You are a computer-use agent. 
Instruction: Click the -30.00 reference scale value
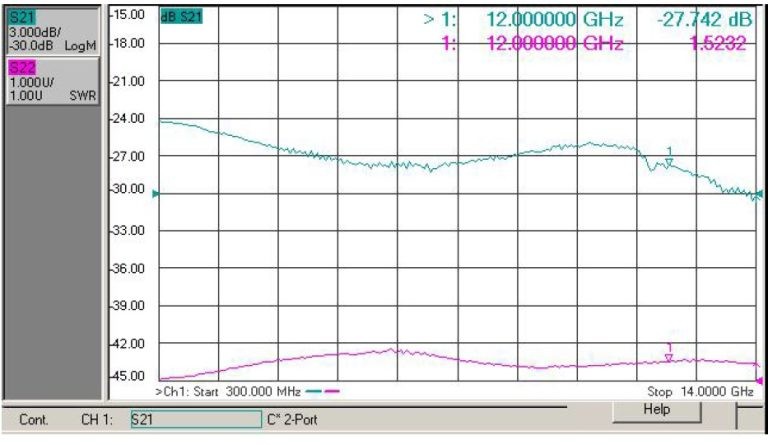127,188
